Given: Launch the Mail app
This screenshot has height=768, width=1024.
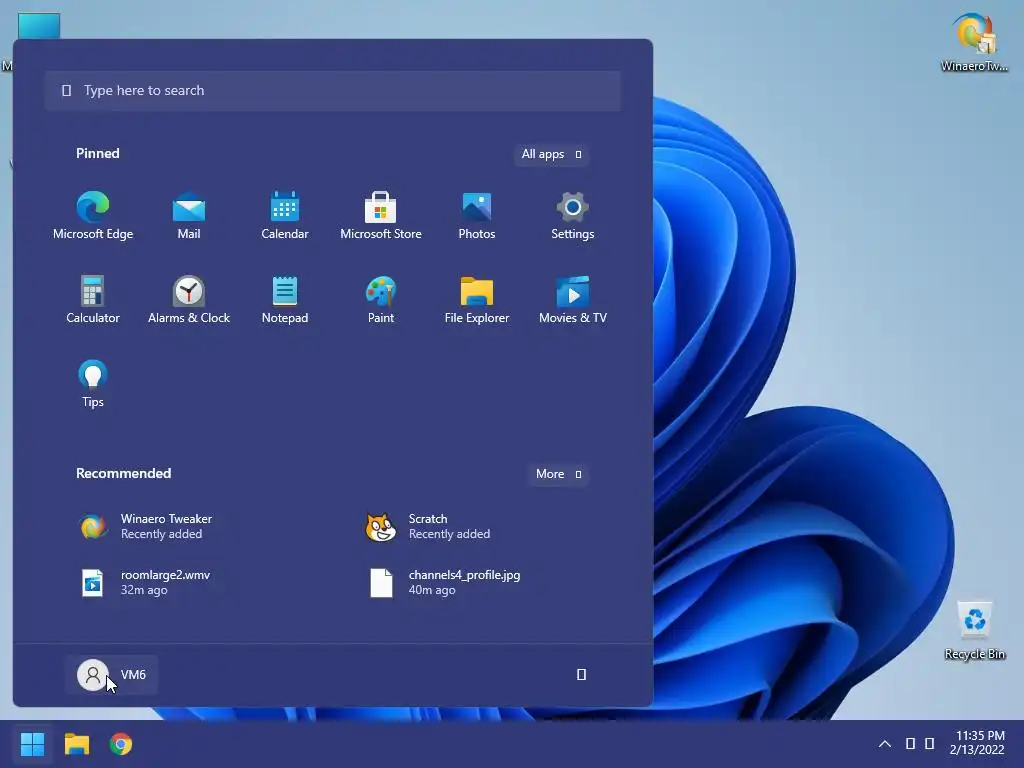Looking at the screenshot, I should pyautogui.click(x=189, y=216).
